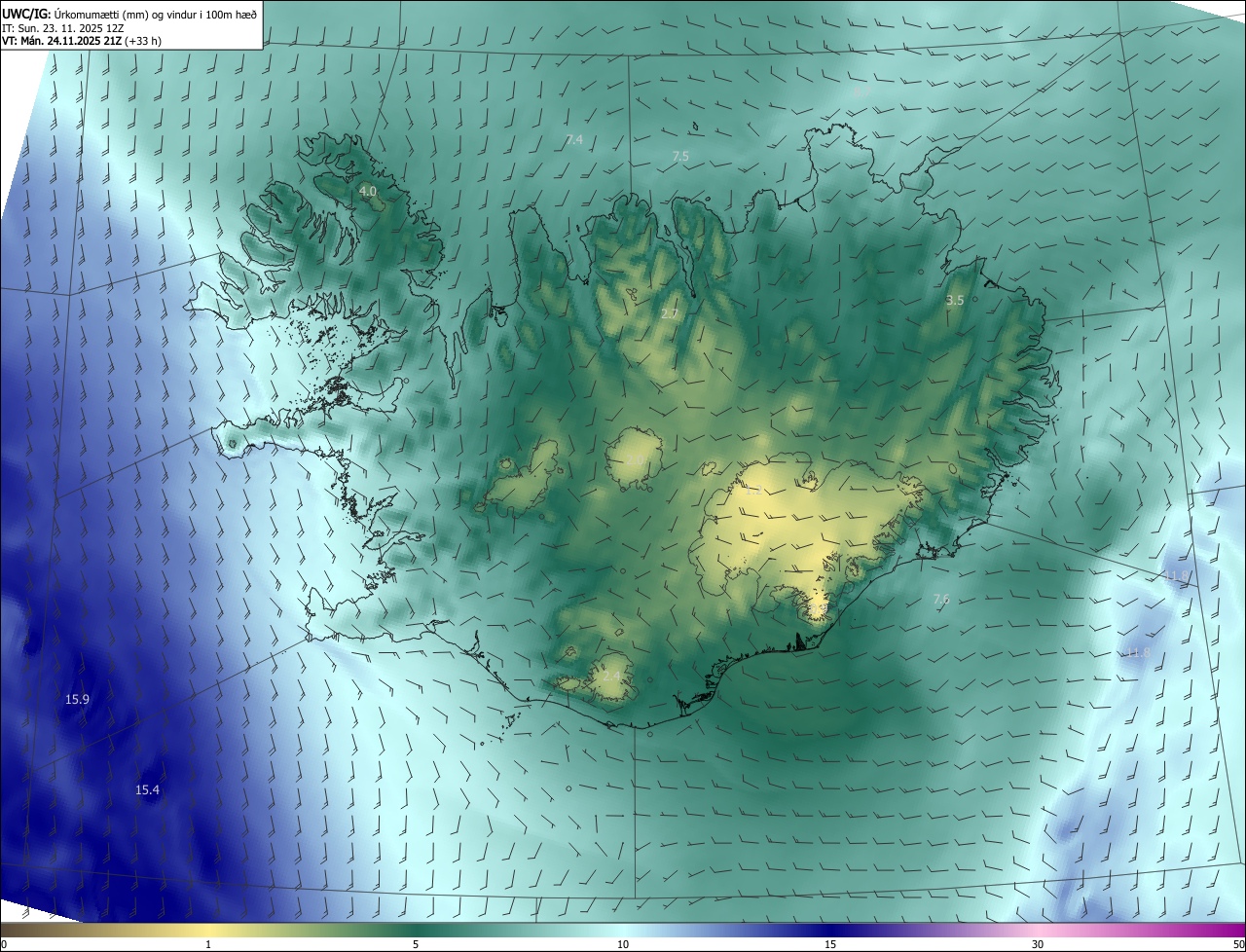Viewport: 1246px width, 952px height.
Task: Click the 30 label on the color scale
Action: click(x=1038, y=945)
